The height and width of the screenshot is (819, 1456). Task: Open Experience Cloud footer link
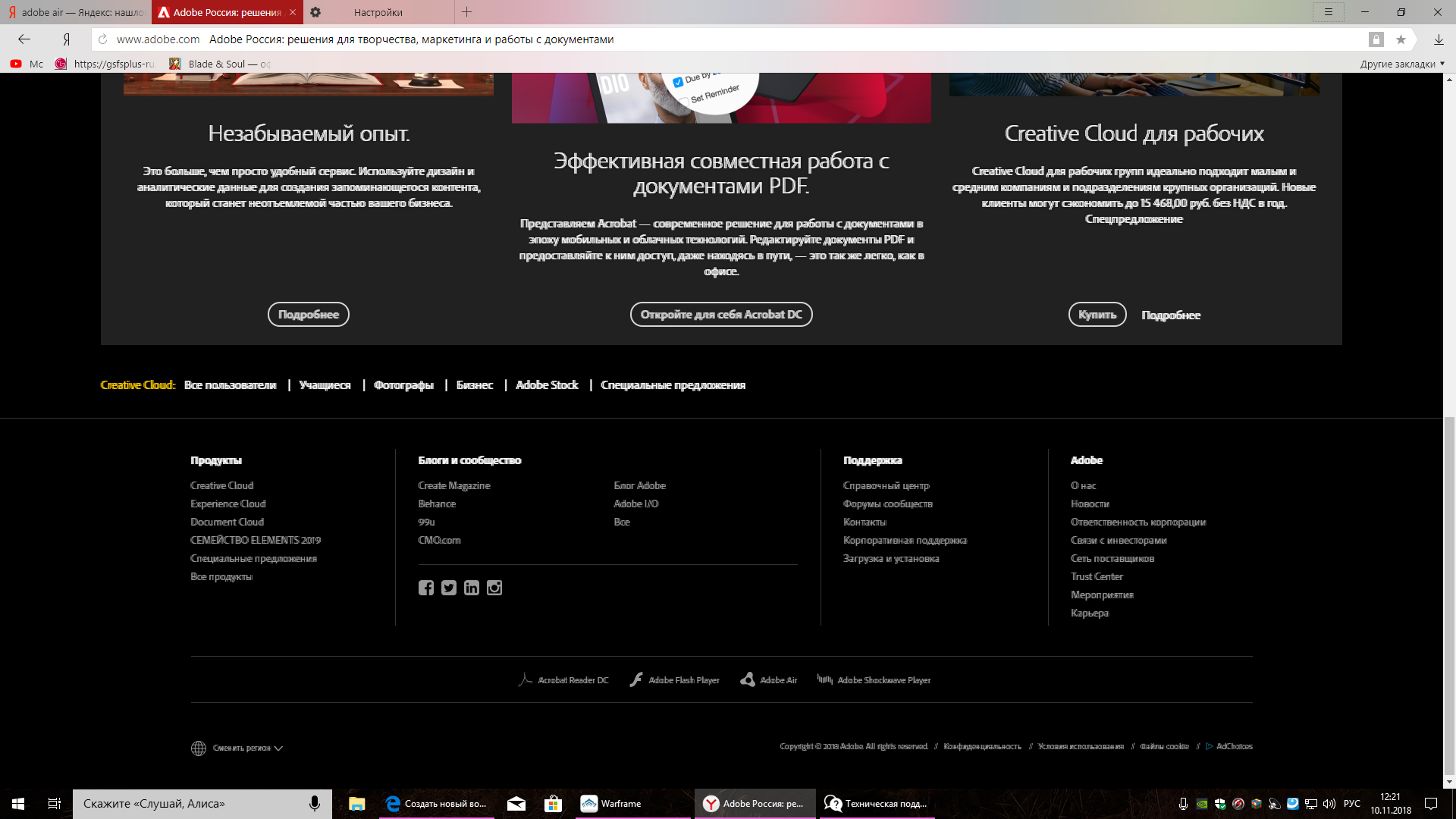228,504
